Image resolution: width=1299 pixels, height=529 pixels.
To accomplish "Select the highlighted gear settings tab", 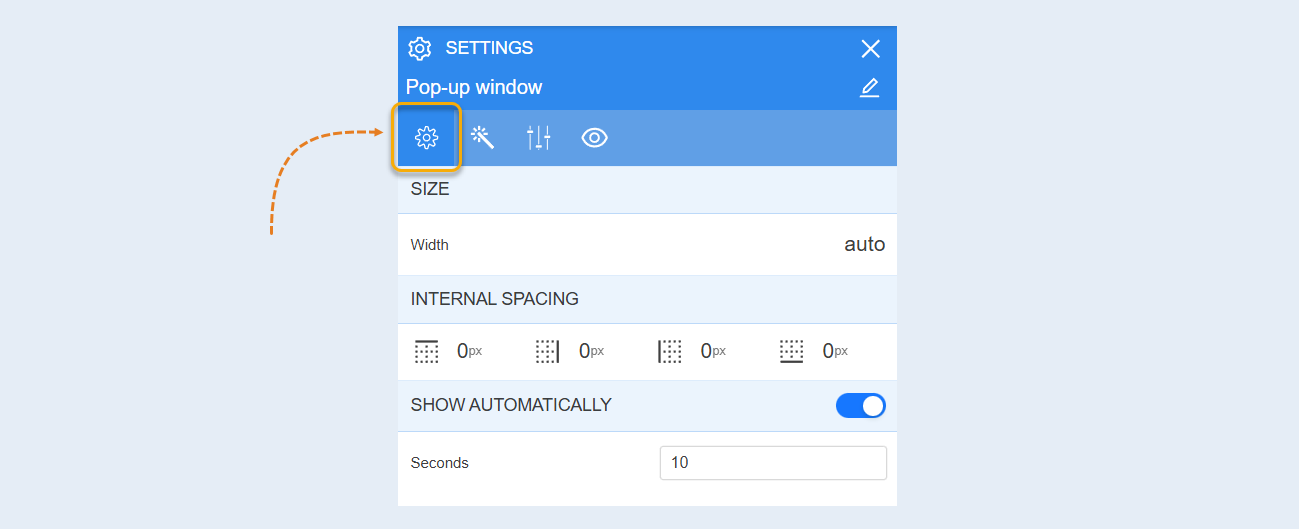I will [427, 138].
